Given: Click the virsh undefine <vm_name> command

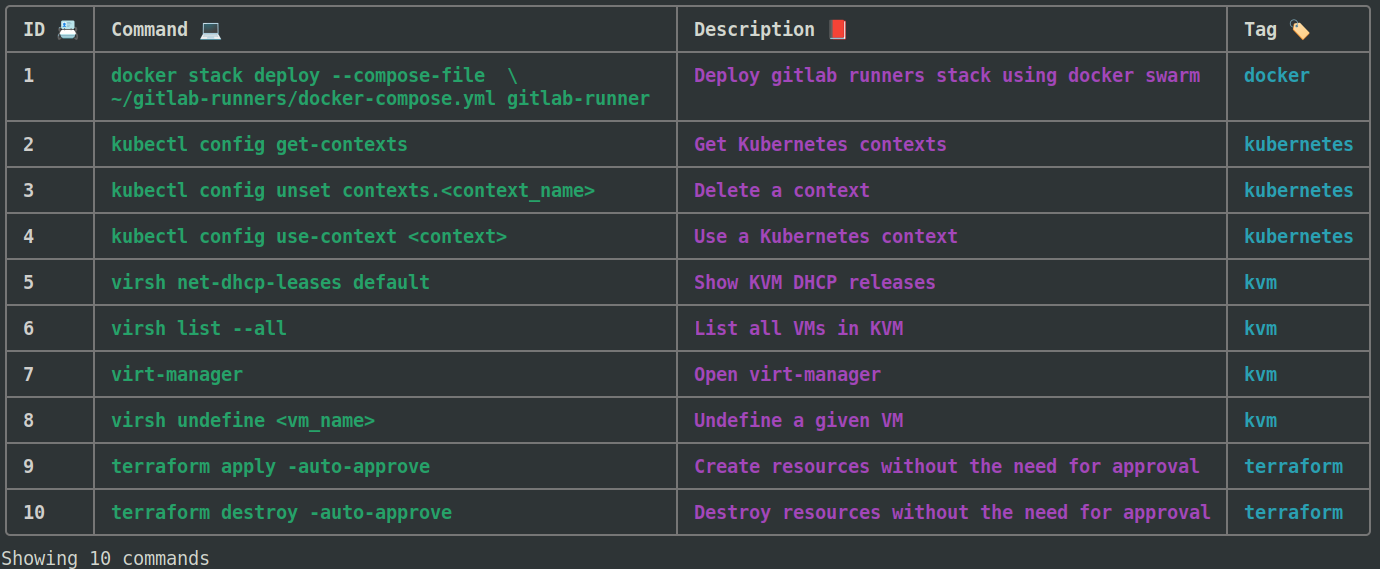Looking at the screenshot, I should click(x=243, y=420).
